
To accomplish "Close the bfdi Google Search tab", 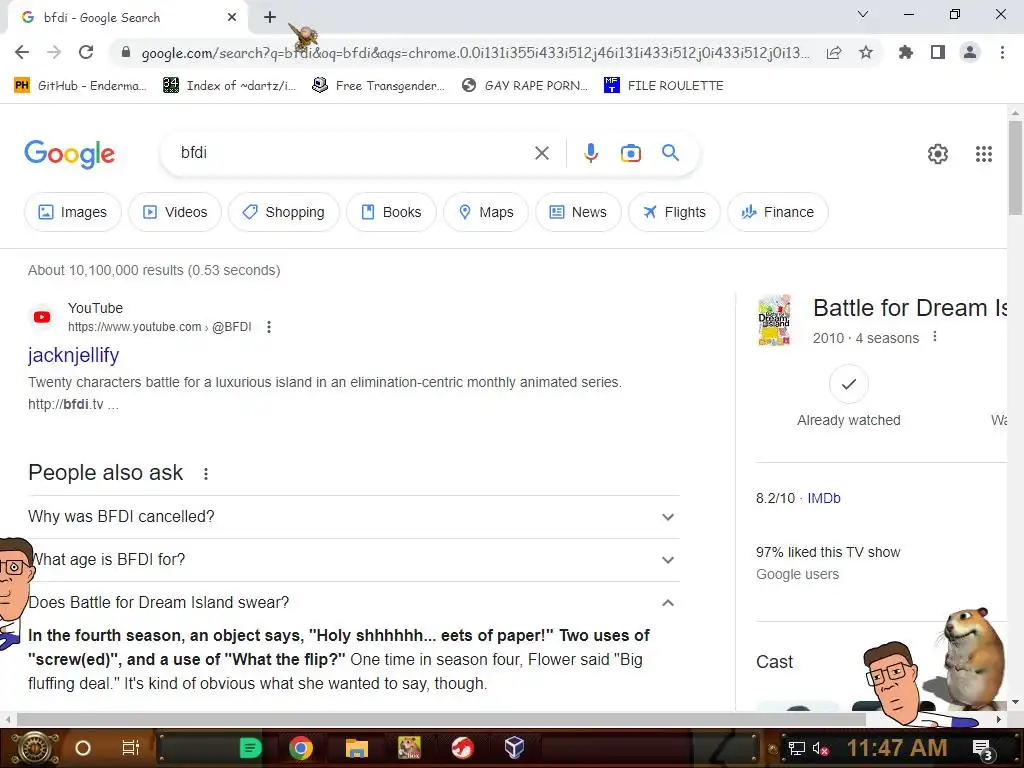I will point(232,18).
